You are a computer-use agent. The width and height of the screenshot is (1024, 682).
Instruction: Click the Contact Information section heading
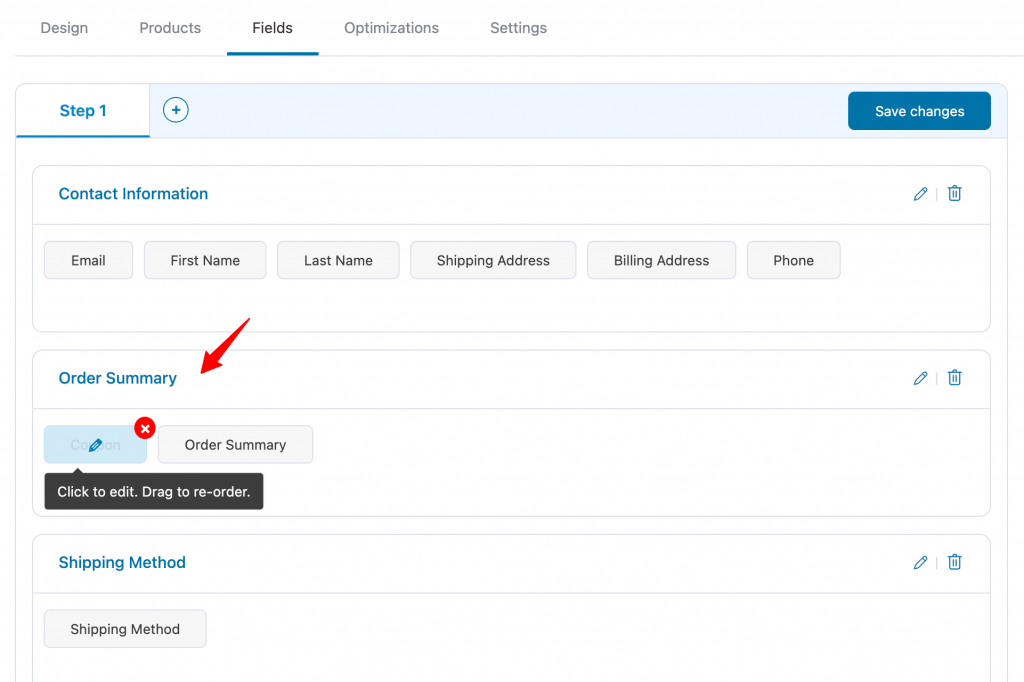133,194
